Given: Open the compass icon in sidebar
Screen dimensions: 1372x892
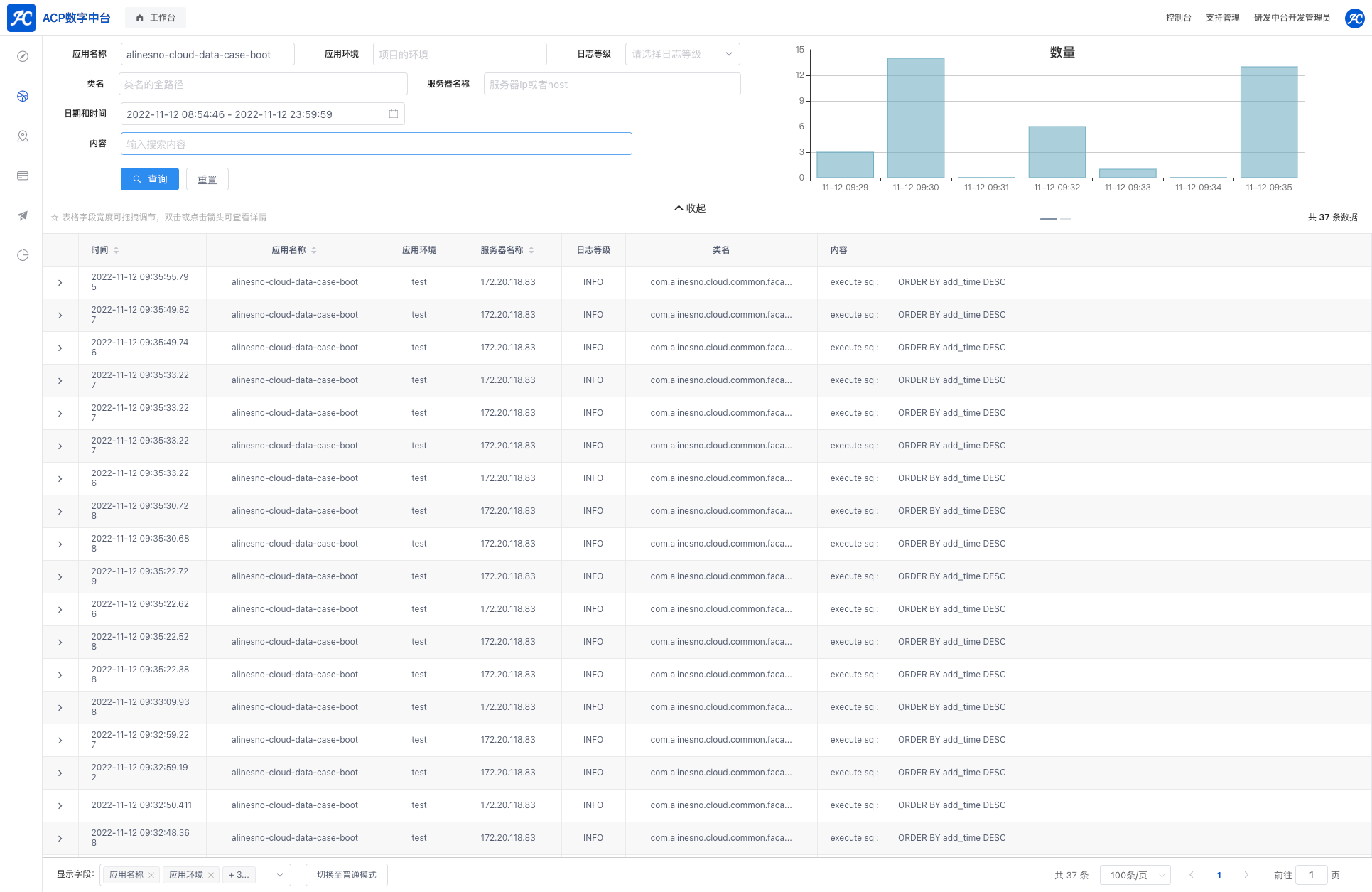Looking at the screenshot, I should pyautogui.click(x=23, y=56).
